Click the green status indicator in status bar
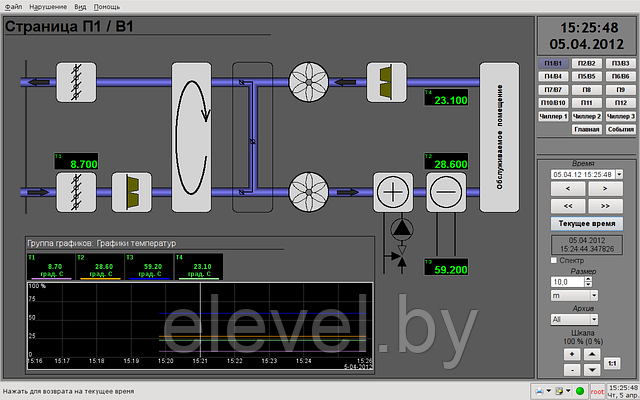640x400 pixels. [580, 390]
